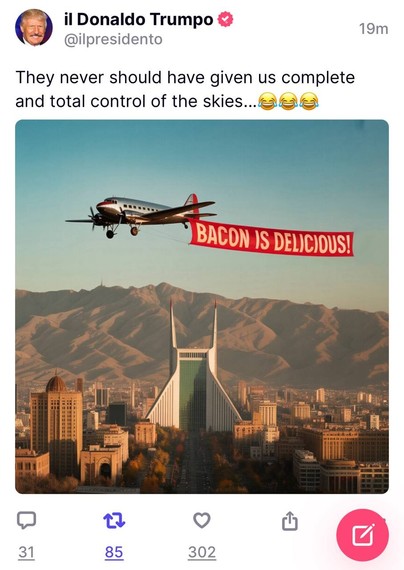View the 302 likes count
The width and height of the screenshot is (404, 570).
click(x=202, y=552)
